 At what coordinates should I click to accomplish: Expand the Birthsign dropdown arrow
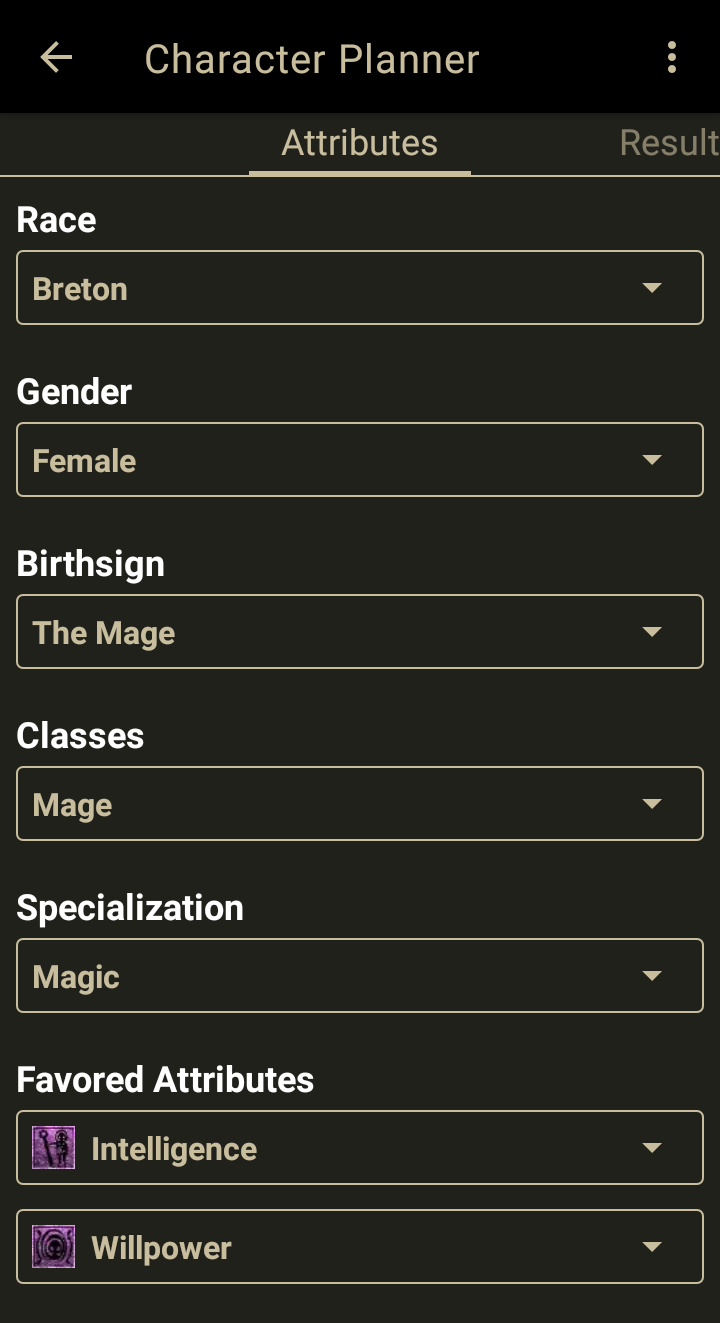[x=652, y=632]
